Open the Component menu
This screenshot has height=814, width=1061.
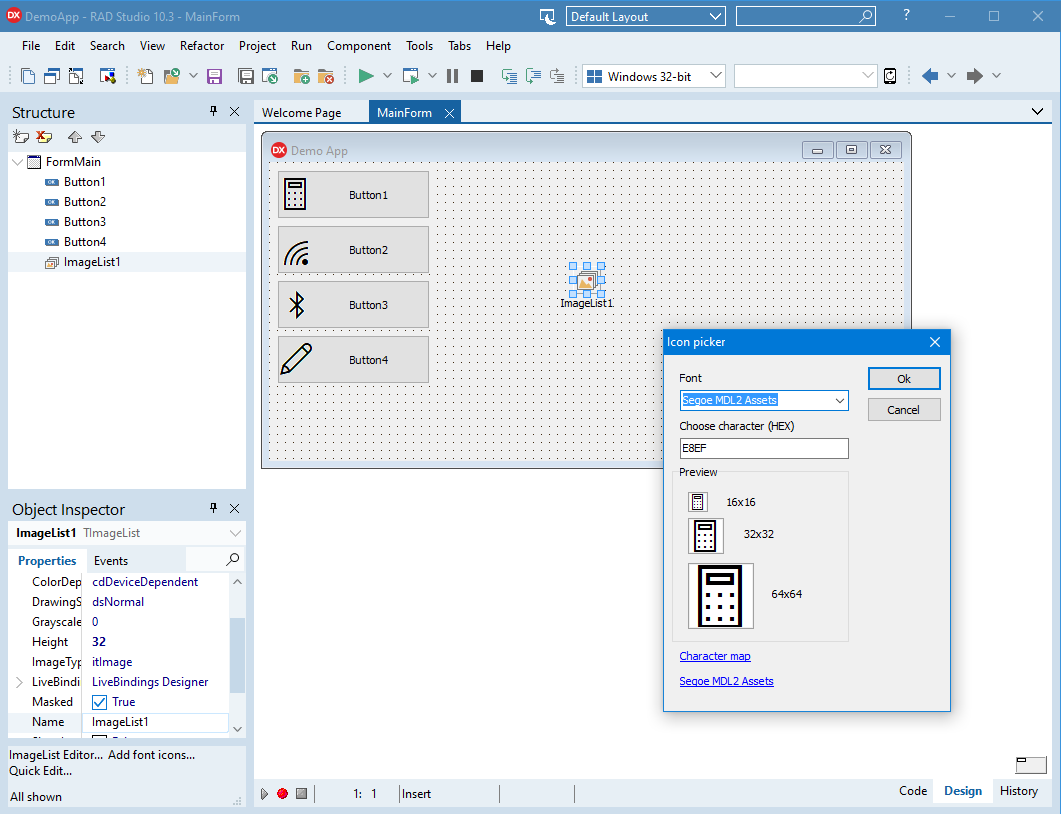(359, 46)
